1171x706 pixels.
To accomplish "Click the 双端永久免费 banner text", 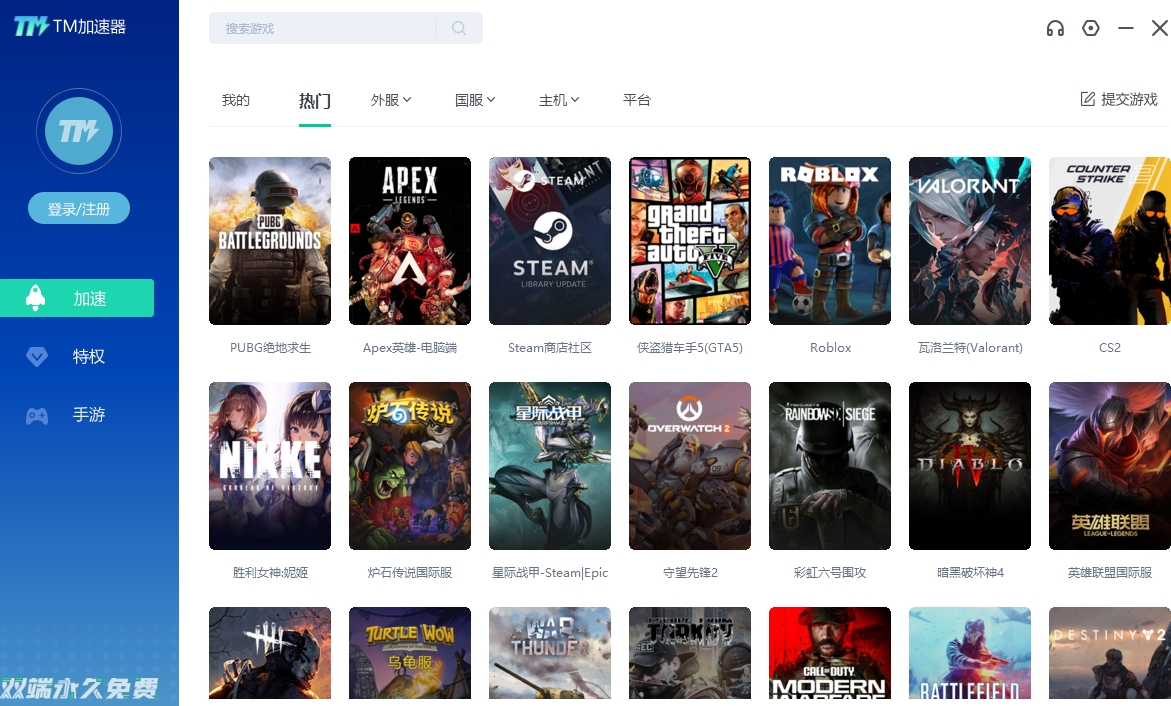I will click(x=79, y=688).
